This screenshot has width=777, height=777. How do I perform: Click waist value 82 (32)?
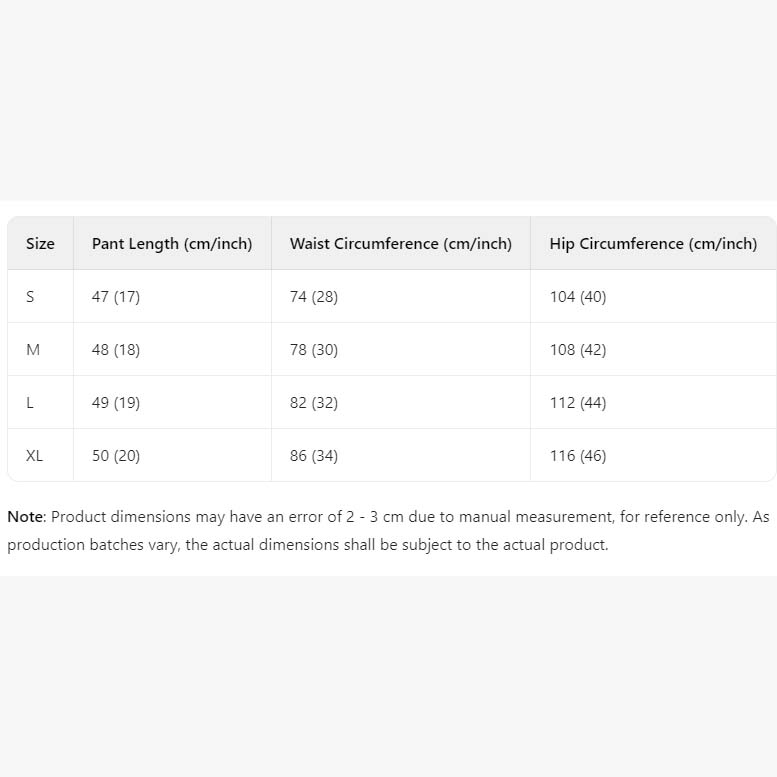pyautogui.click(x=314, y=403)
